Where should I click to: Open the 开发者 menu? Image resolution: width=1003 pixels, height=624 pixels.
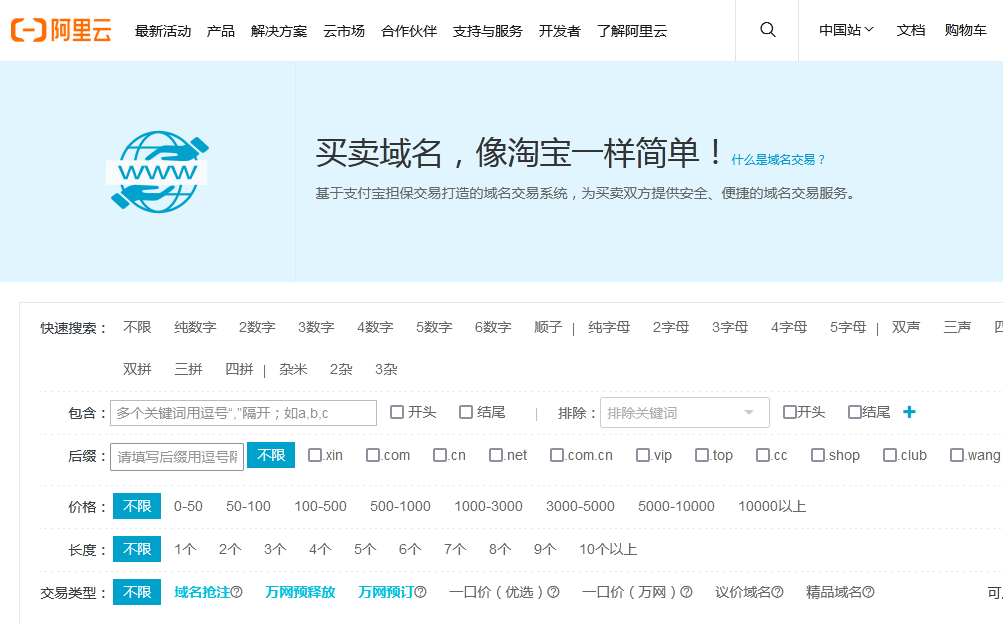(x=560, y=31)
